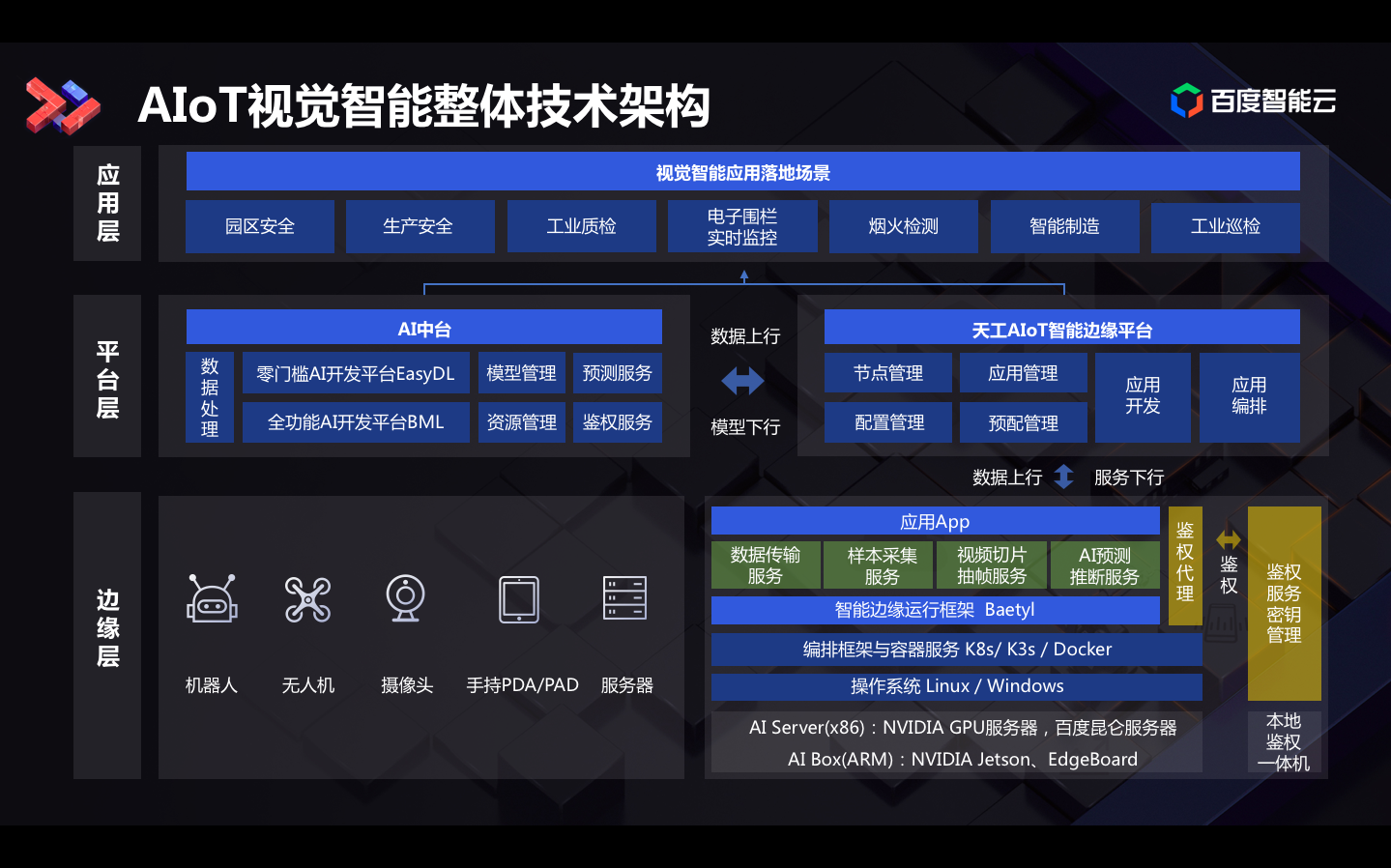The image size is (1391, 868).
Task: Click the 无人机 drone icon
Action: pyautogui.click(x=307, y=599)
